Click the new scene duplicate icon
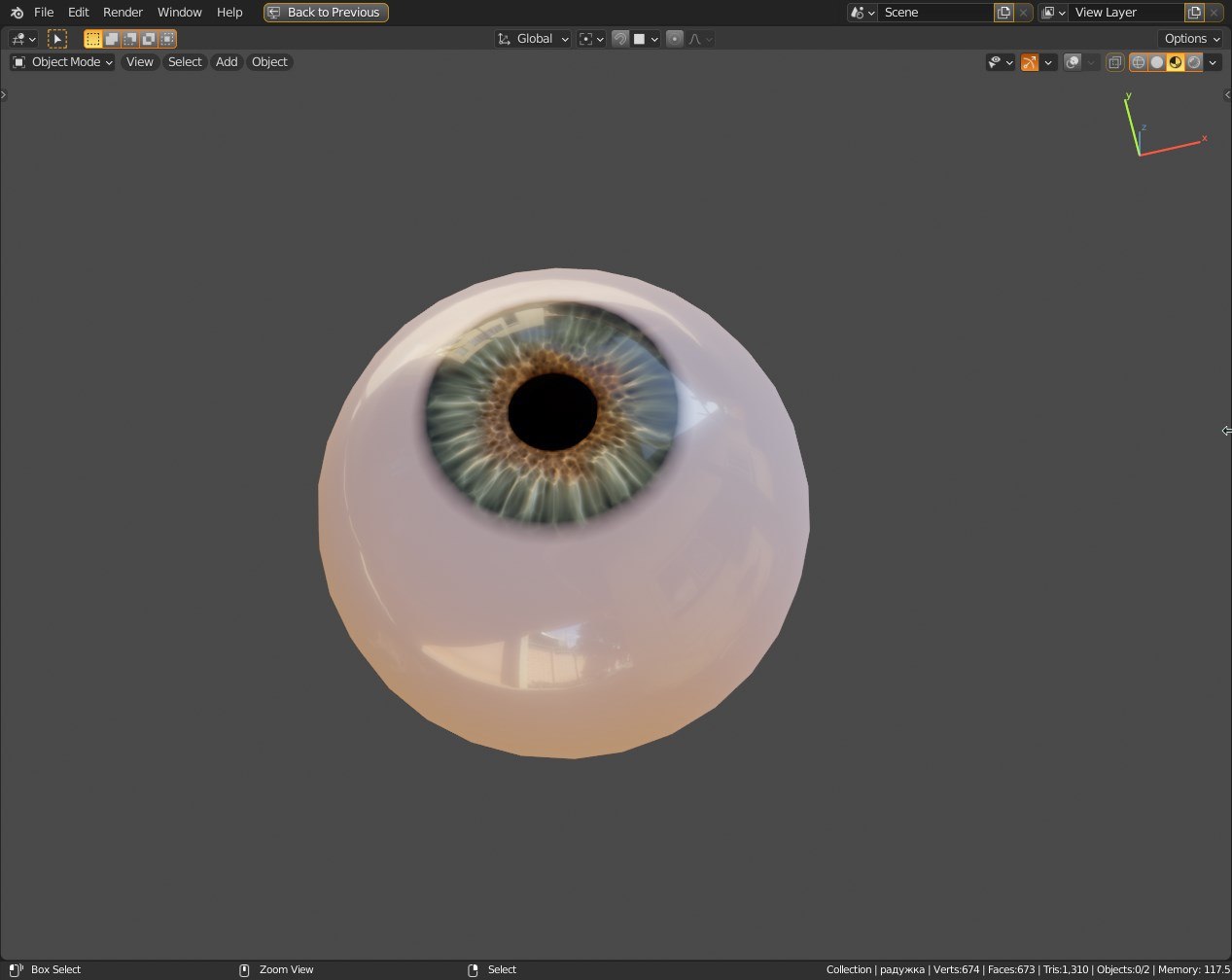Viewport: 1232px width, 980px height. tap(1003, 13)
